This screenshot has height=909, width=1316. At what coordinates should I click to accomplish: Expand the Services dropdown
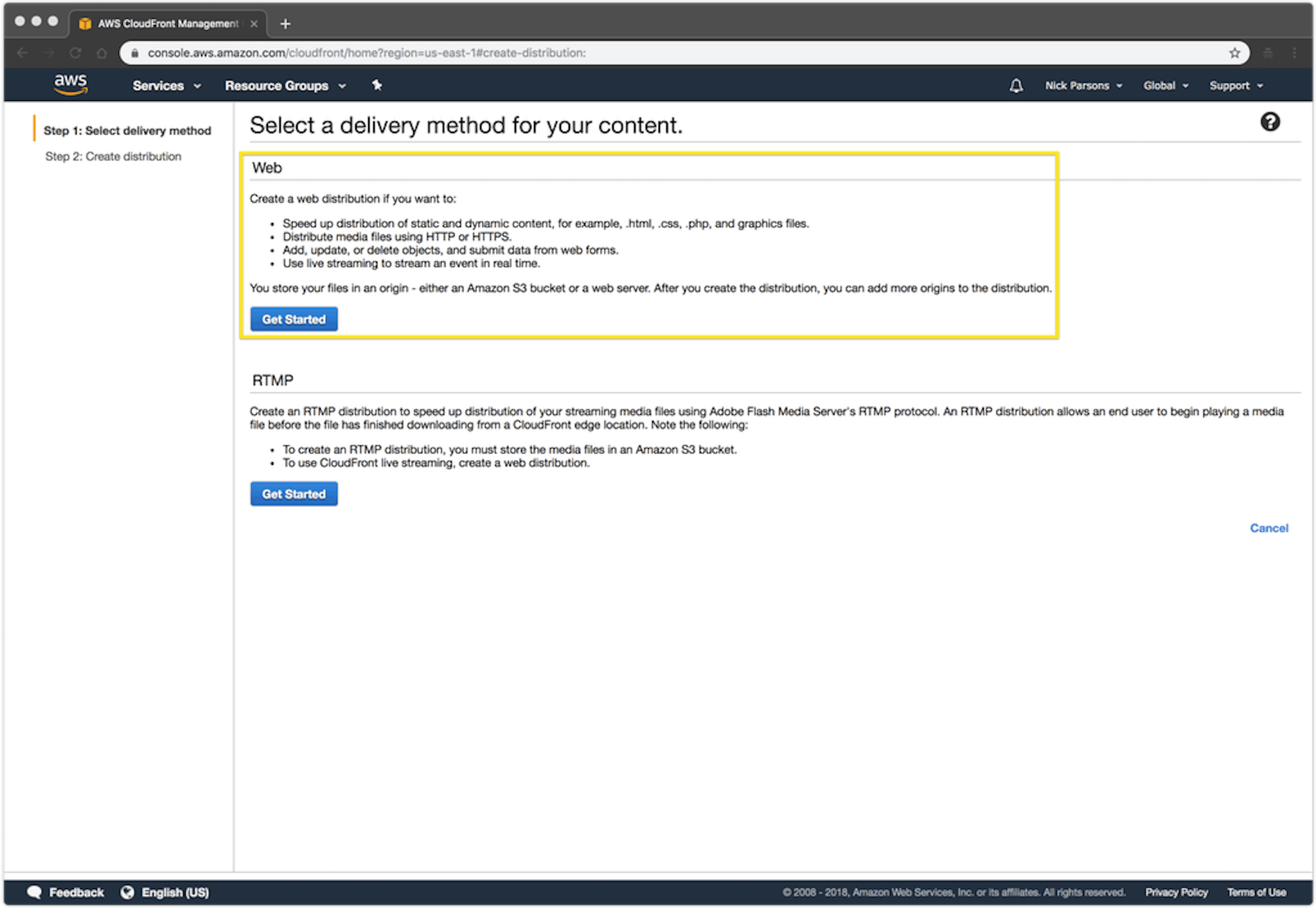166,85
